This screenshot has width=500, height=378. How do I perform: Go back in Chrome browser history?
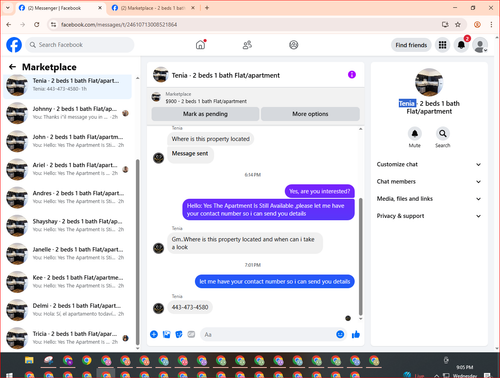[x=9, y=24]
